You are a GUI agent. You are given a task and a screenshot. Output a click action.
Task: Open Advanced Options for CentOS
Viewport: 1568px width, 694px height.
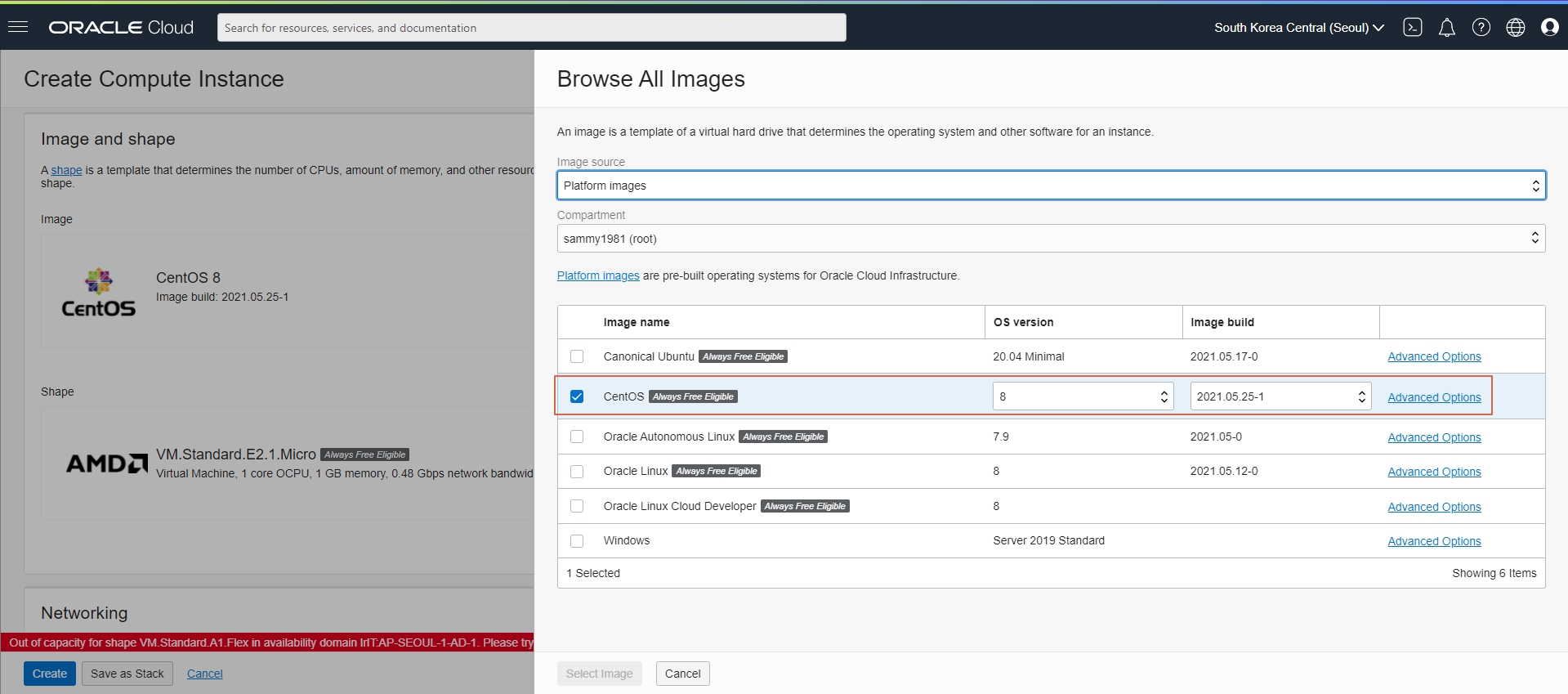(x=1434, y=397)
